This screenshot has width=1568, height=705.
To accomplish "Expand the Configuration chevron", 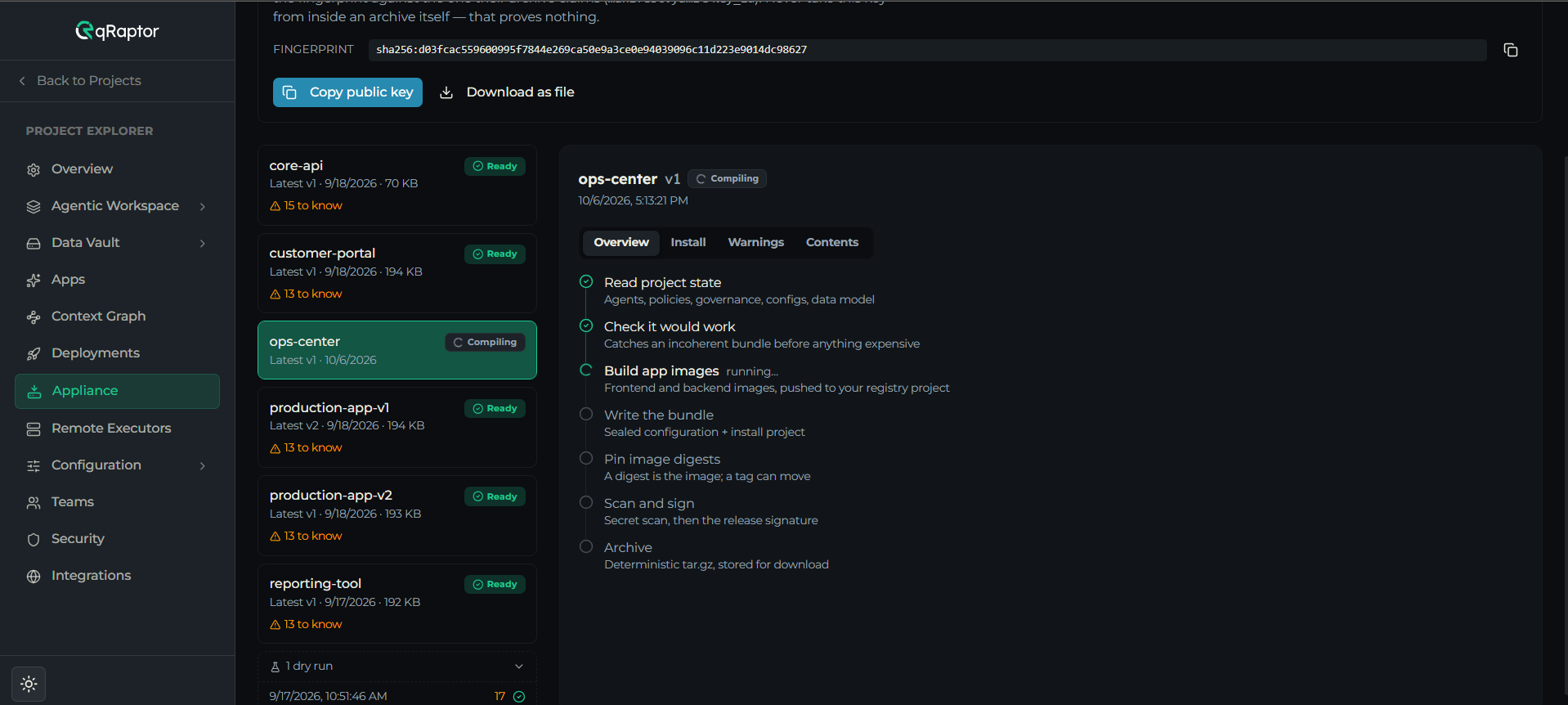I will (x=202, y=465).
